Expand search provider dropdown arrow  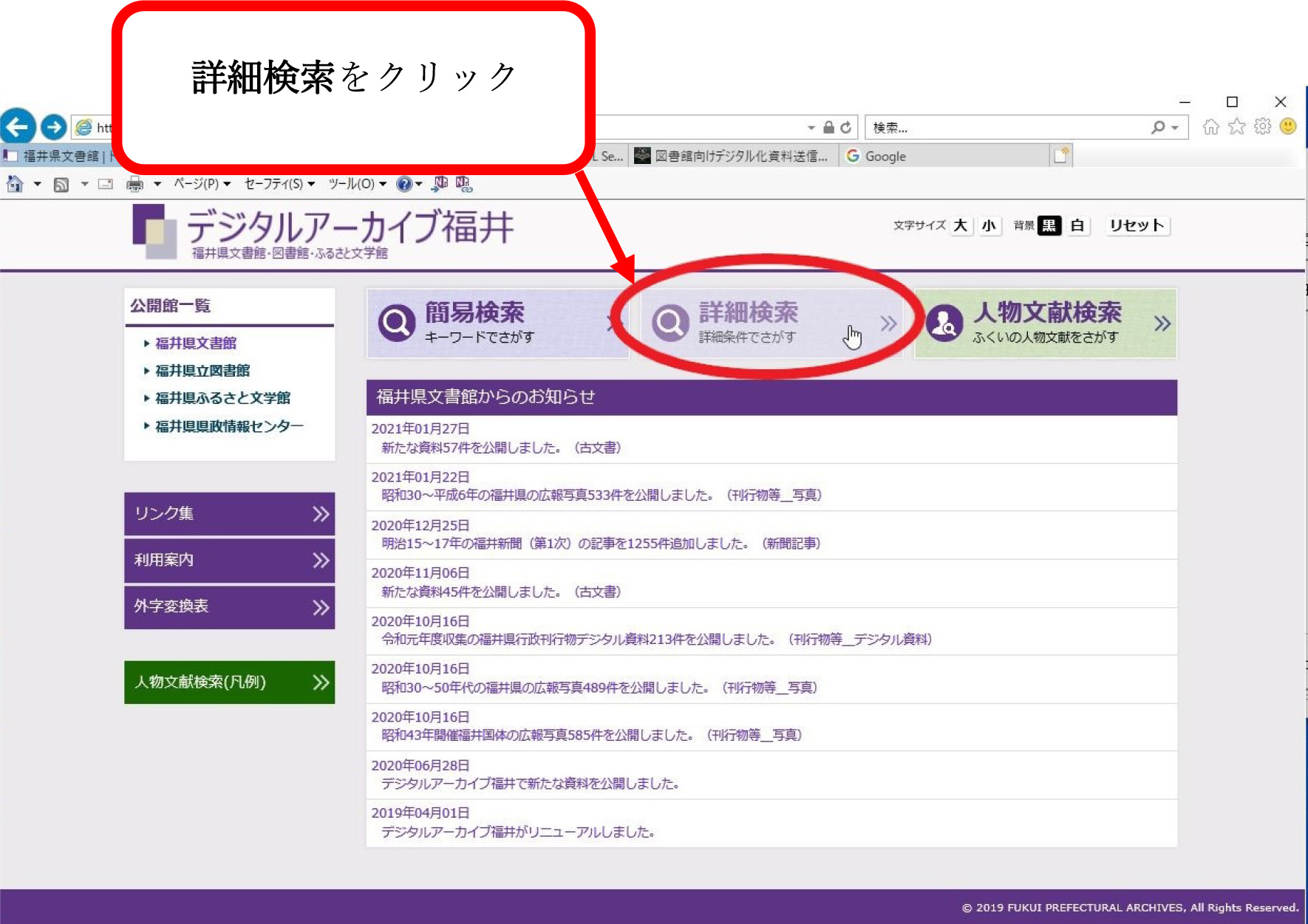[x=1175, y=128]
